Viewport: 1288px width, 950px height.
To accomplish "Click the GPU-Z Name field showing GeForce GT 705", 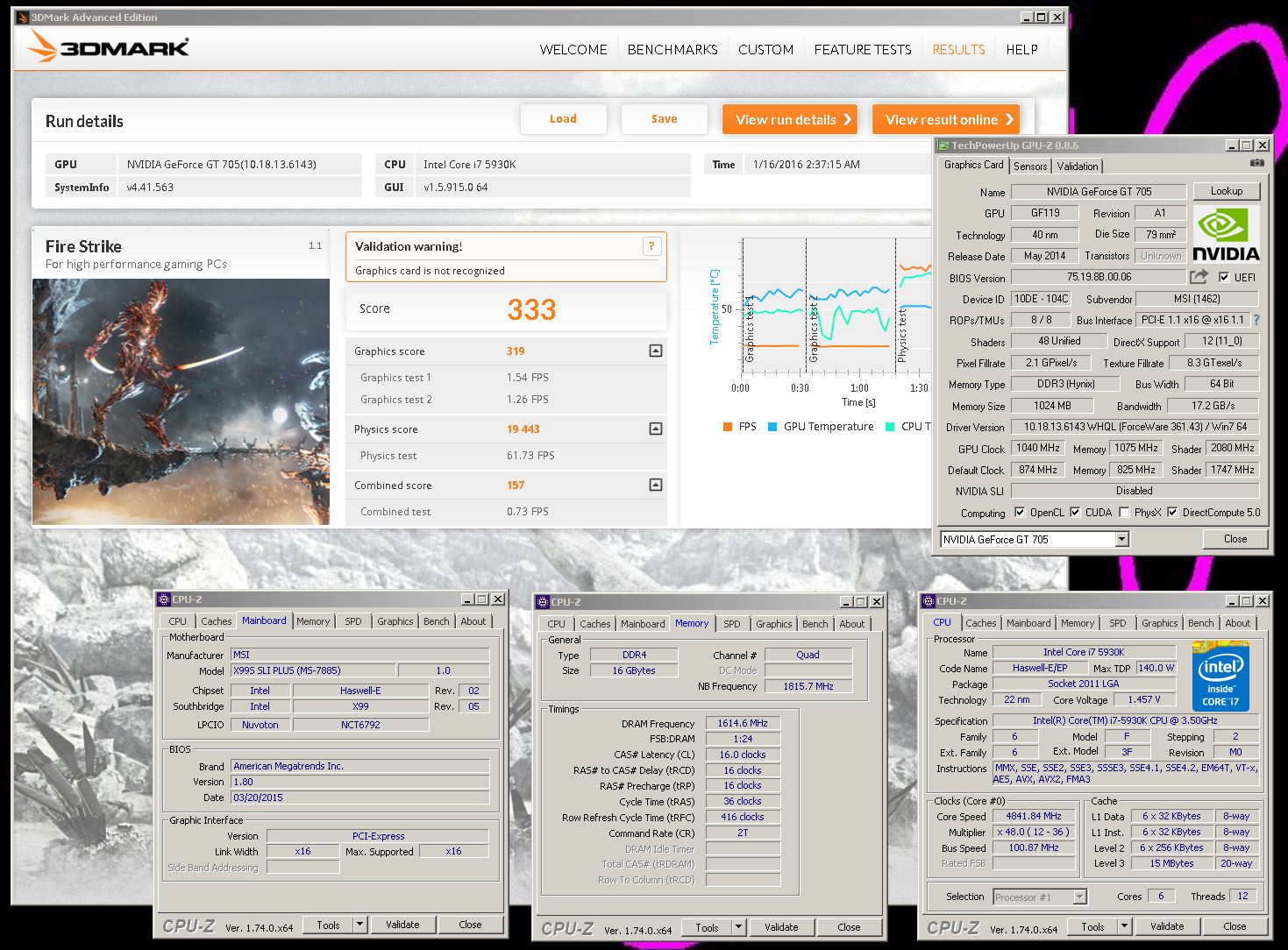I will 1099,192.
